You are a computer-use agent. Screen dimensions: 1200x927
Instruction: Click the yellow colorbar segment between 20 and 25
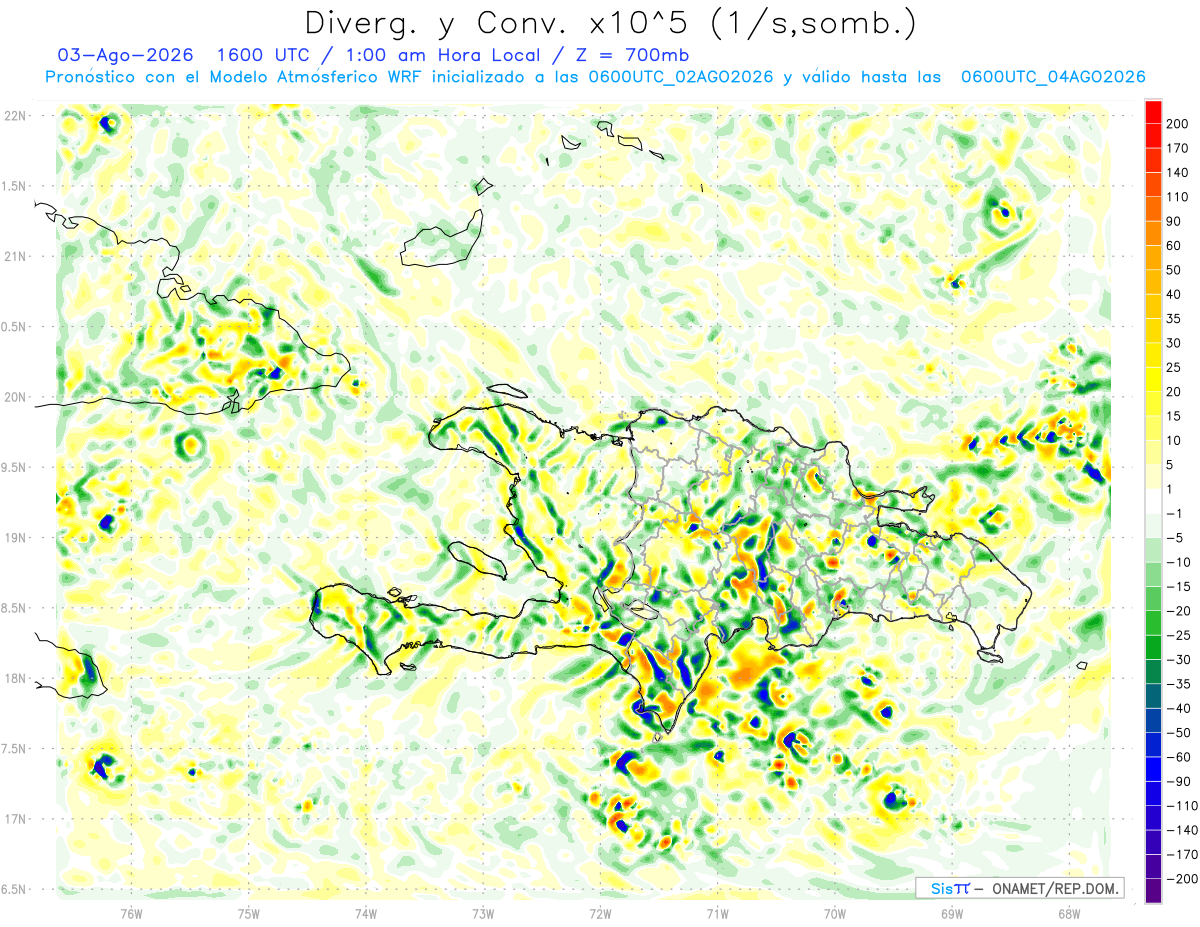click(1153, 379)
